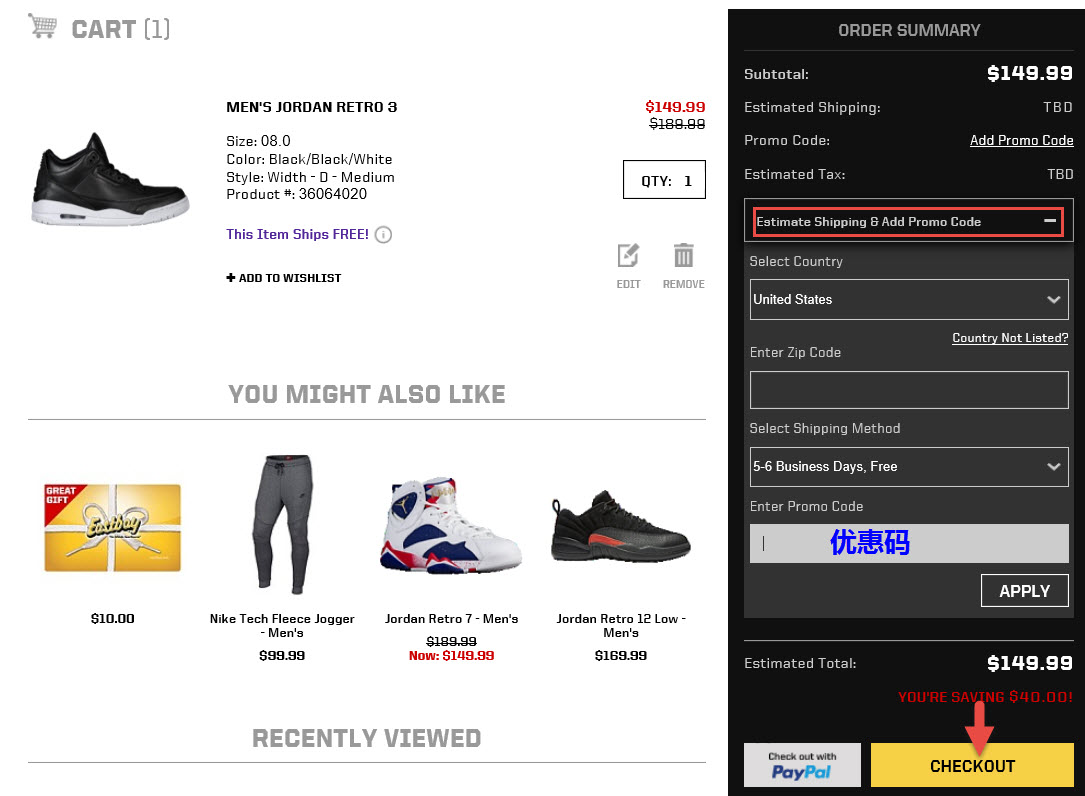Click the Remove trash can icon
Image resolution: width=1085 pixels, height=796 pixels.
tap(683, 256)
